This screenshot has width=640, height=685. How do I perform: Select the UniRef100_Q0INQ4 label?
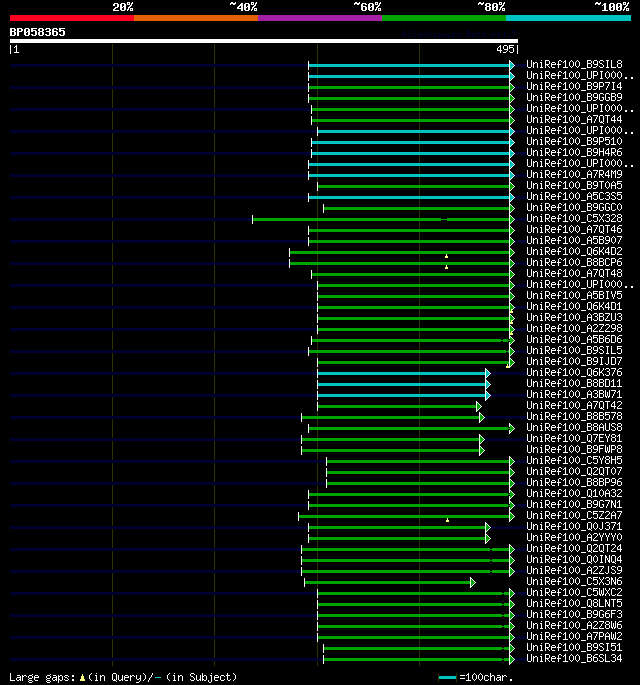[x=574, y=560]
